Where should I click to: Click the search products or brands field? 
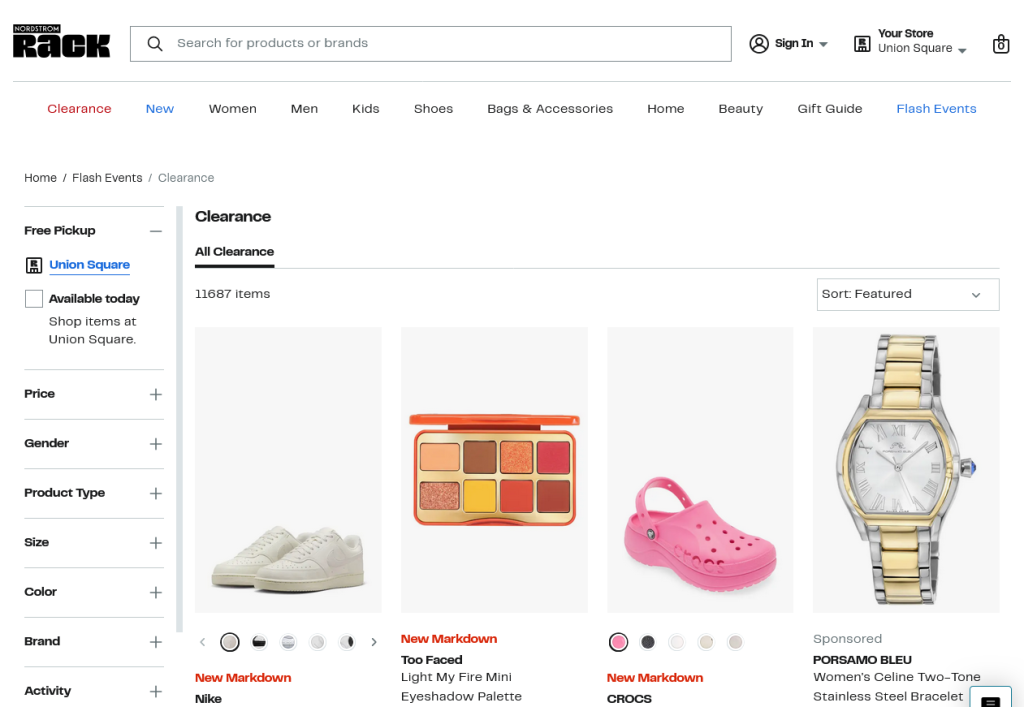tap(431, 44)
